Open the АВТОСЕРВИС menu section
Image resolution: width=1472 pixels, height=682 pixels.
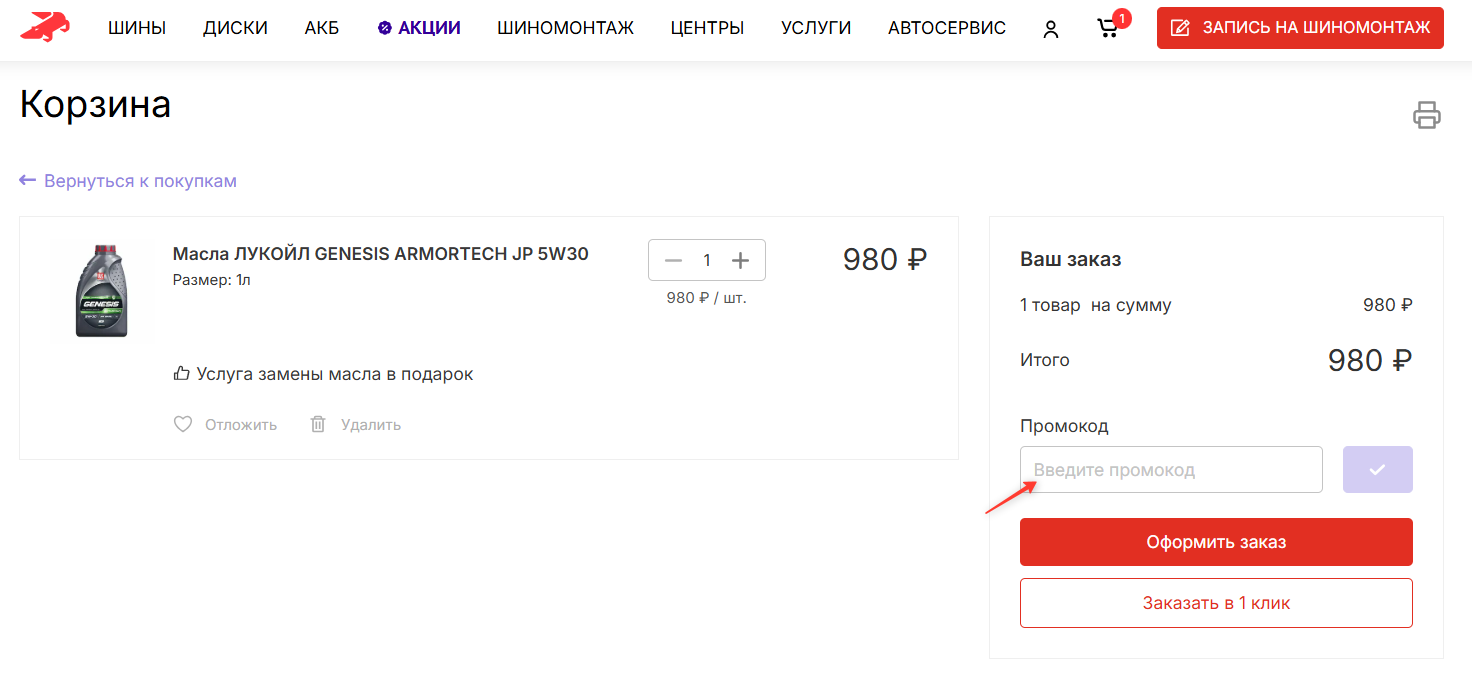946,27
